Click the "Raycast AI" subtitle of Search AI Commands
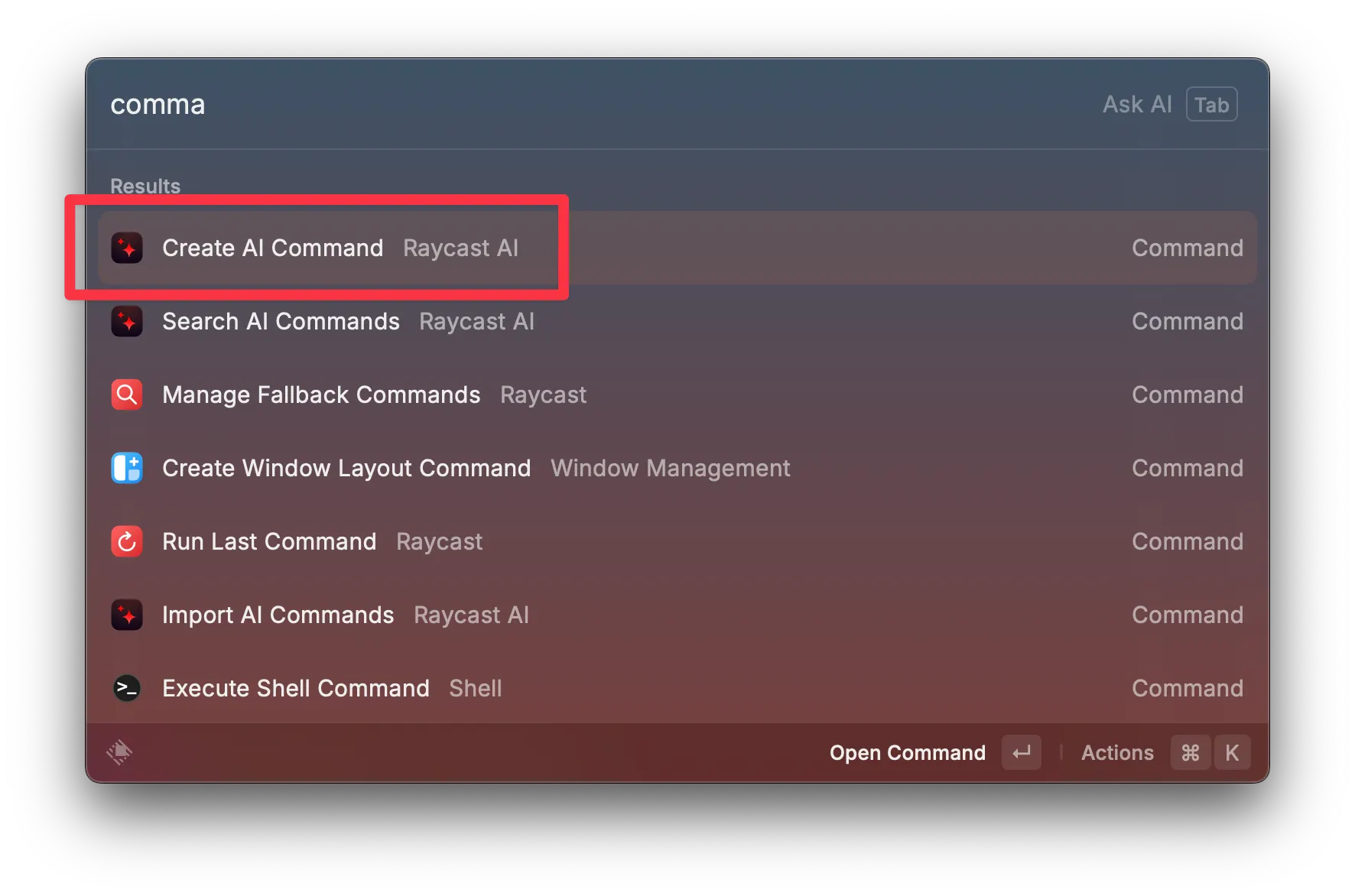 (x=477, y=321)
